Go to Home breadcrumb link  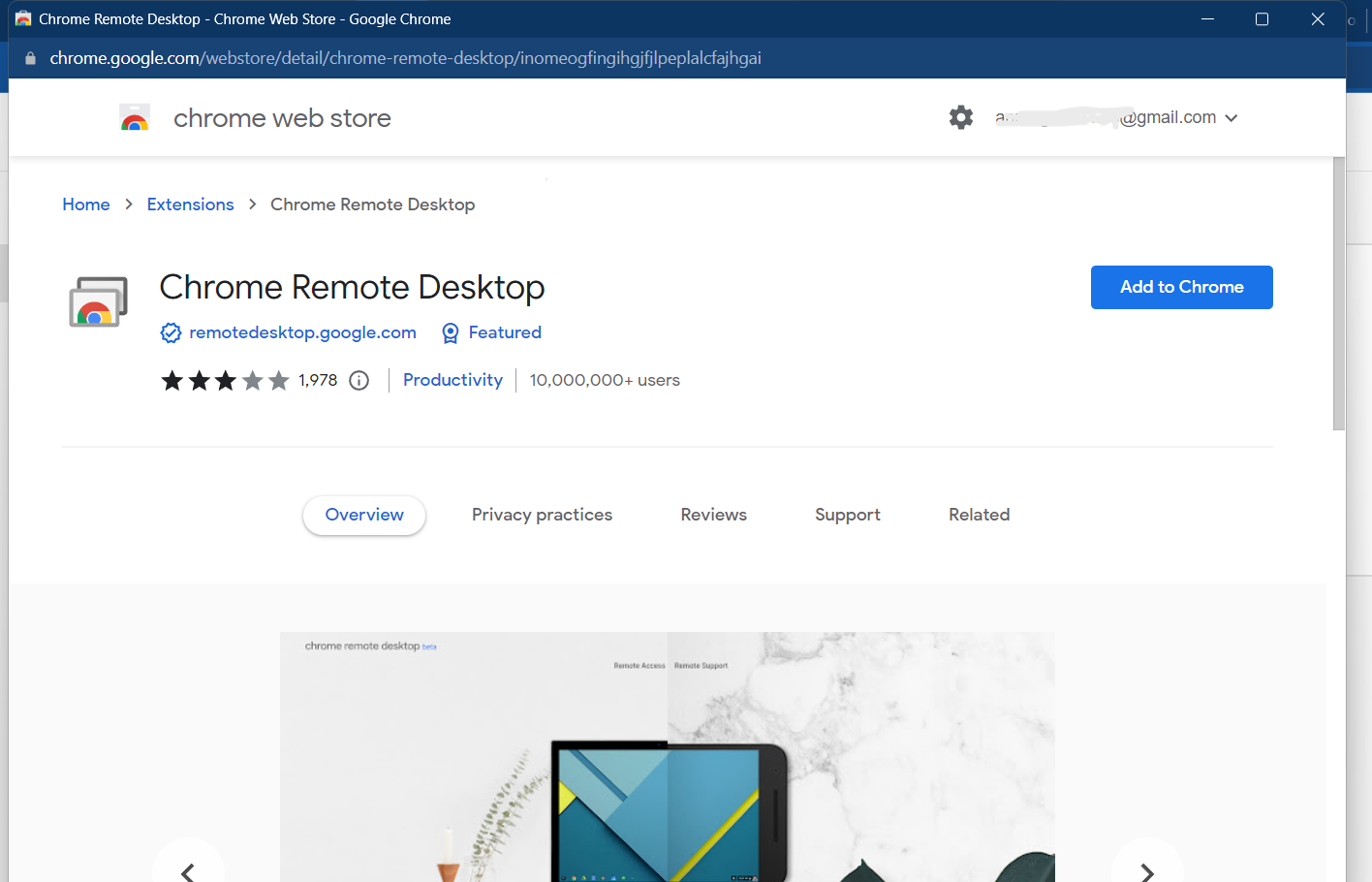pyautogui.click(x=86, y=205)
